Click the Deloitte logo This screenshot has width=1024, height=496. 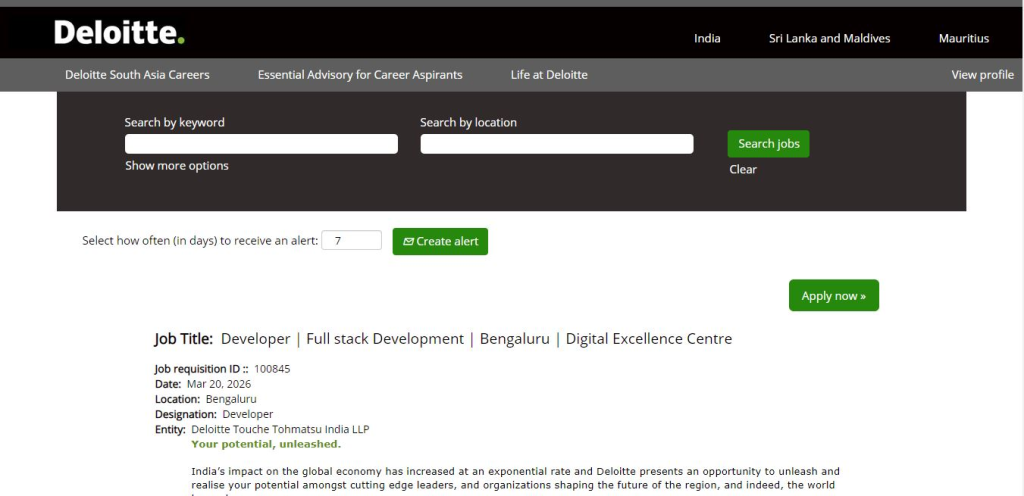[120, 32]
